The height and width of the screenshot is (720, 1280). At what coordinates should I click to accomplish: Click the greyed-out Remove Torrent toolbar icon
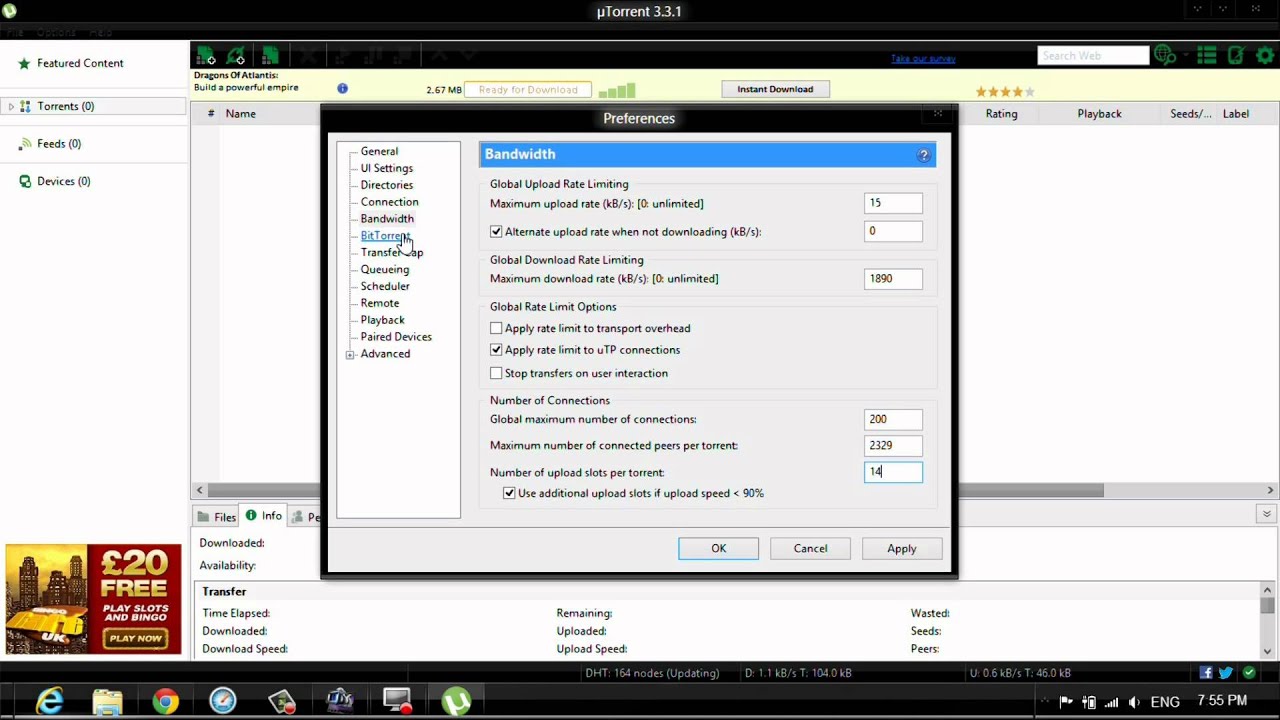308,56
